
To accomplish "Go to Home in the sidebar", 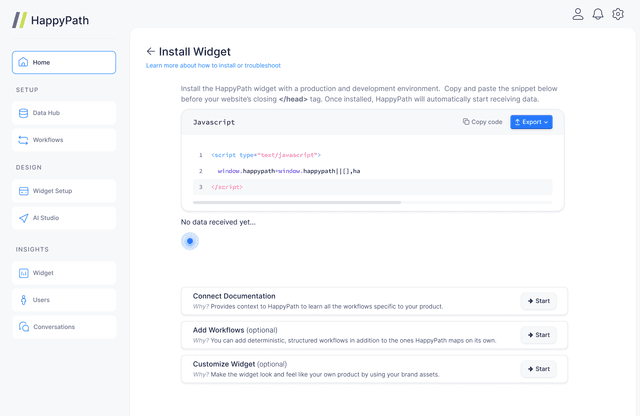I will pyautogui.click(x=64, y=62).
